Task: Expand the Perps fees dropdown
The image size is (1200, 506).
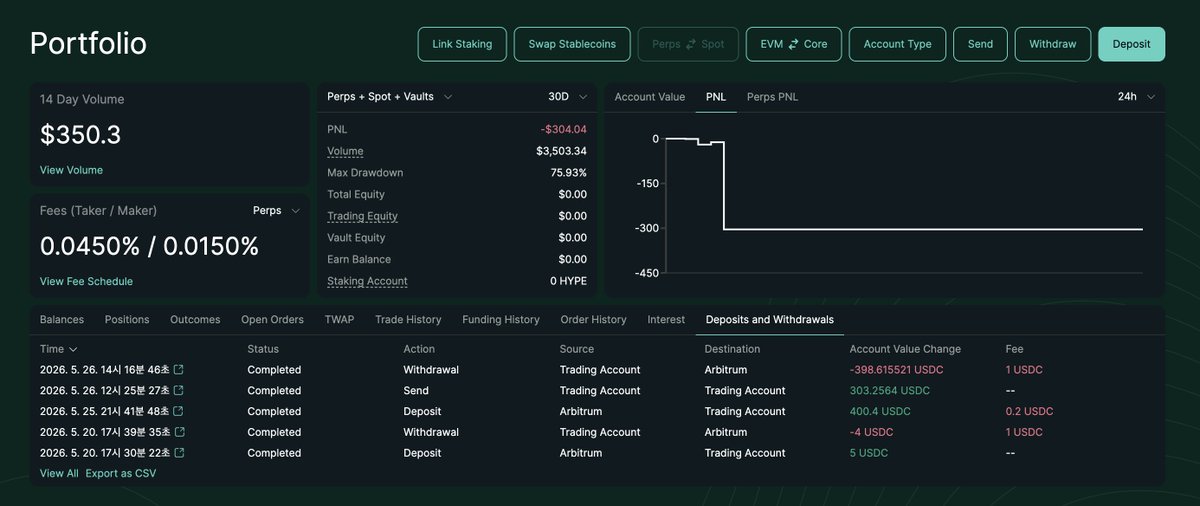Action: (276, 211)
